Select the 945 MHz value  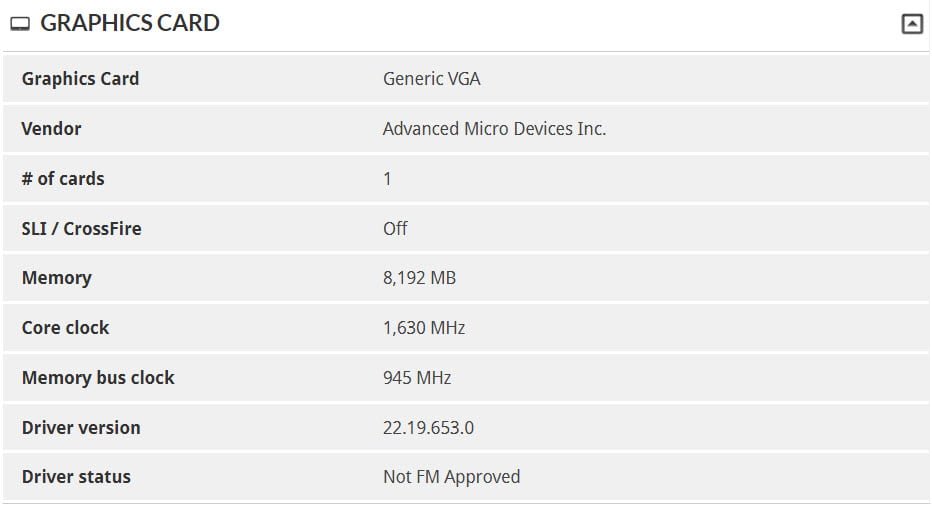(x=417, y=377)
